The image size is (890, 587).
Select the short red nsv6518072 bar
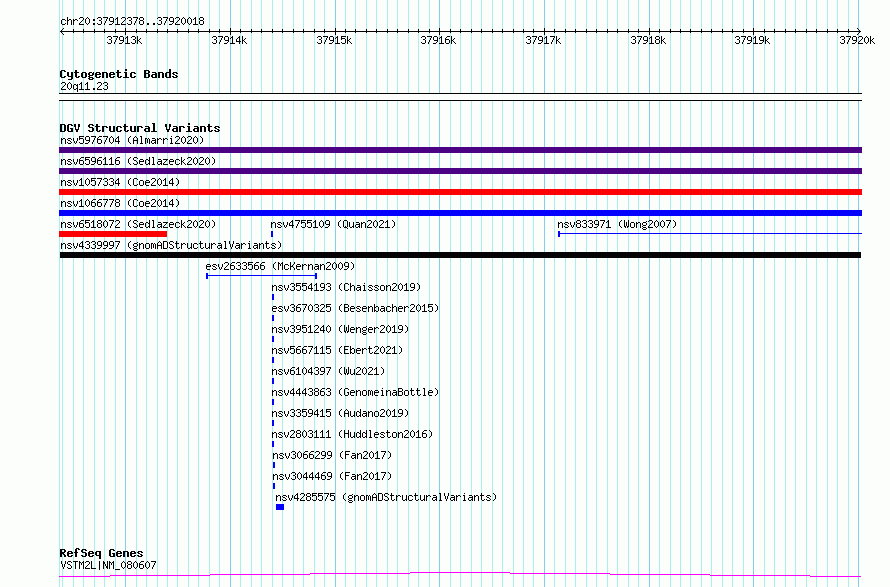pos(113,234)
